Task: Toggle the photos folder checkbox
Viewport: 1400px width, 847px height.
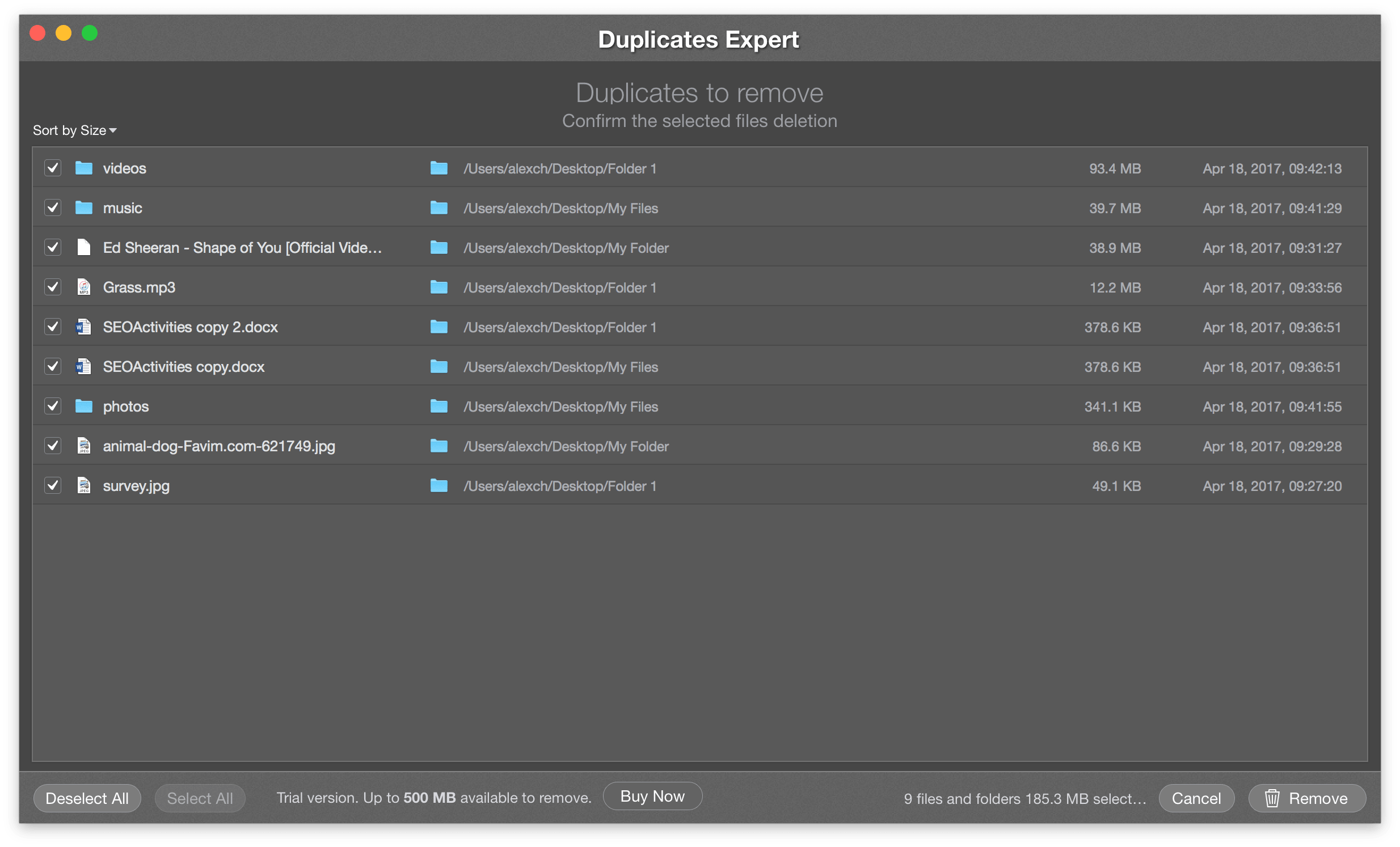Action: 53,406
